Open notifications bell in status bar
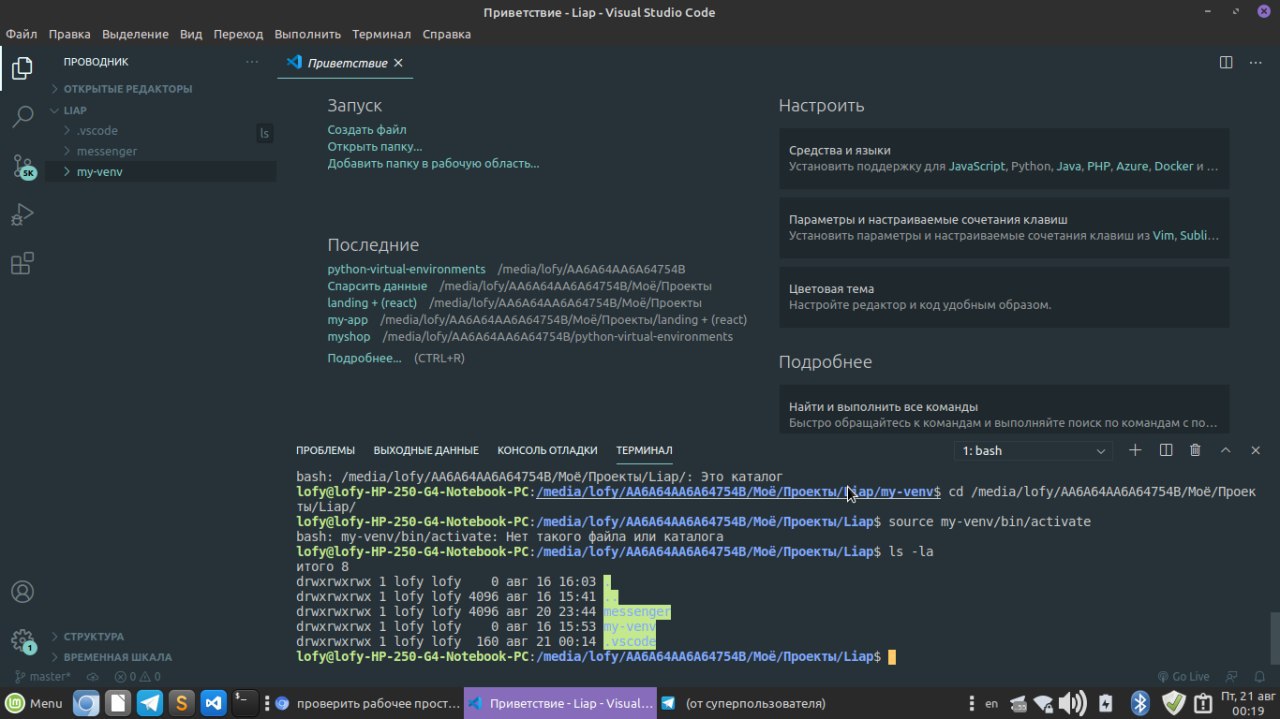Screen dimensions: 1280x719 1260,677
